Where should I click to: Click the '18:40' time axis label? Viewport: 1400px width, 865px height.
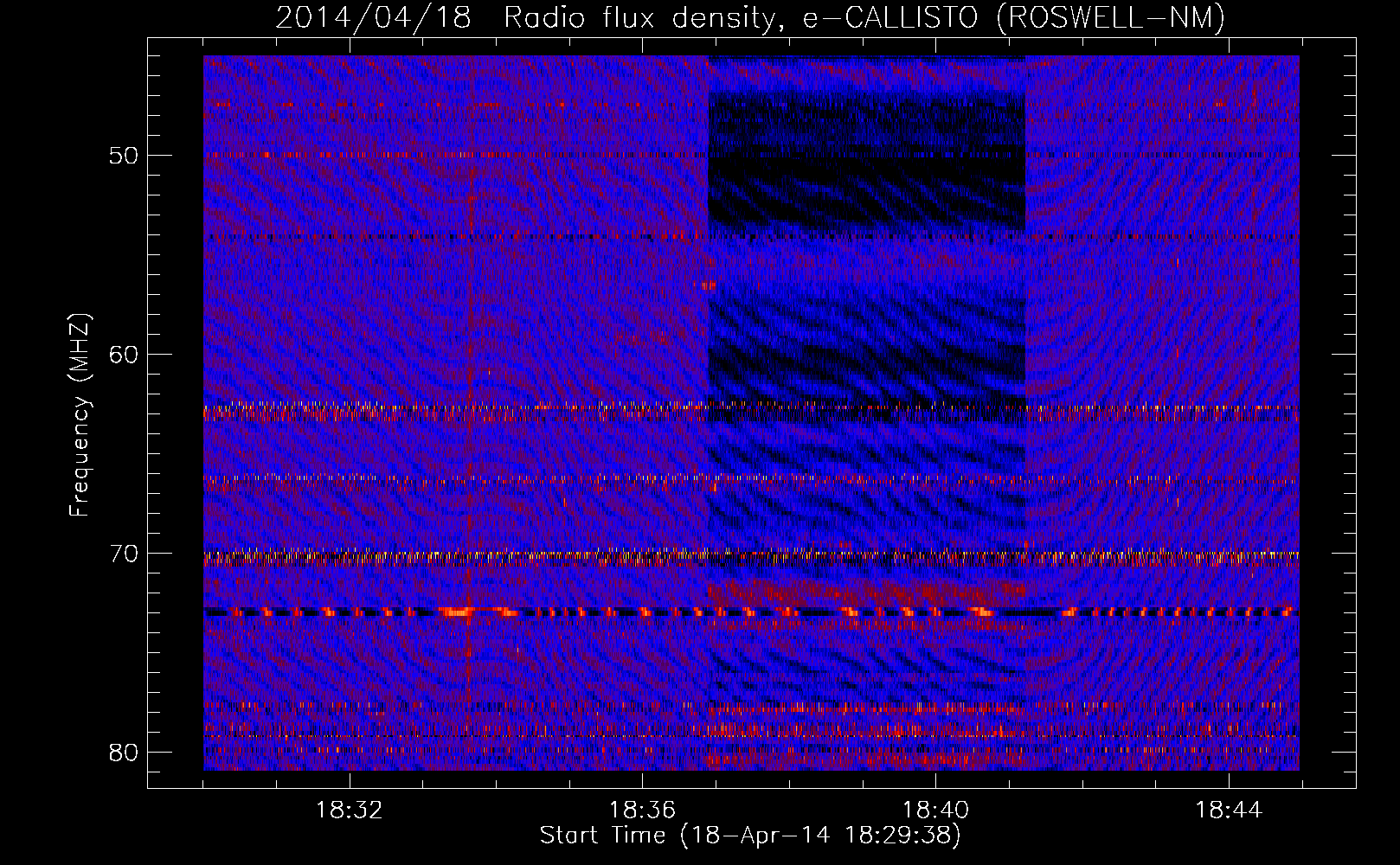tap(935, 811)
